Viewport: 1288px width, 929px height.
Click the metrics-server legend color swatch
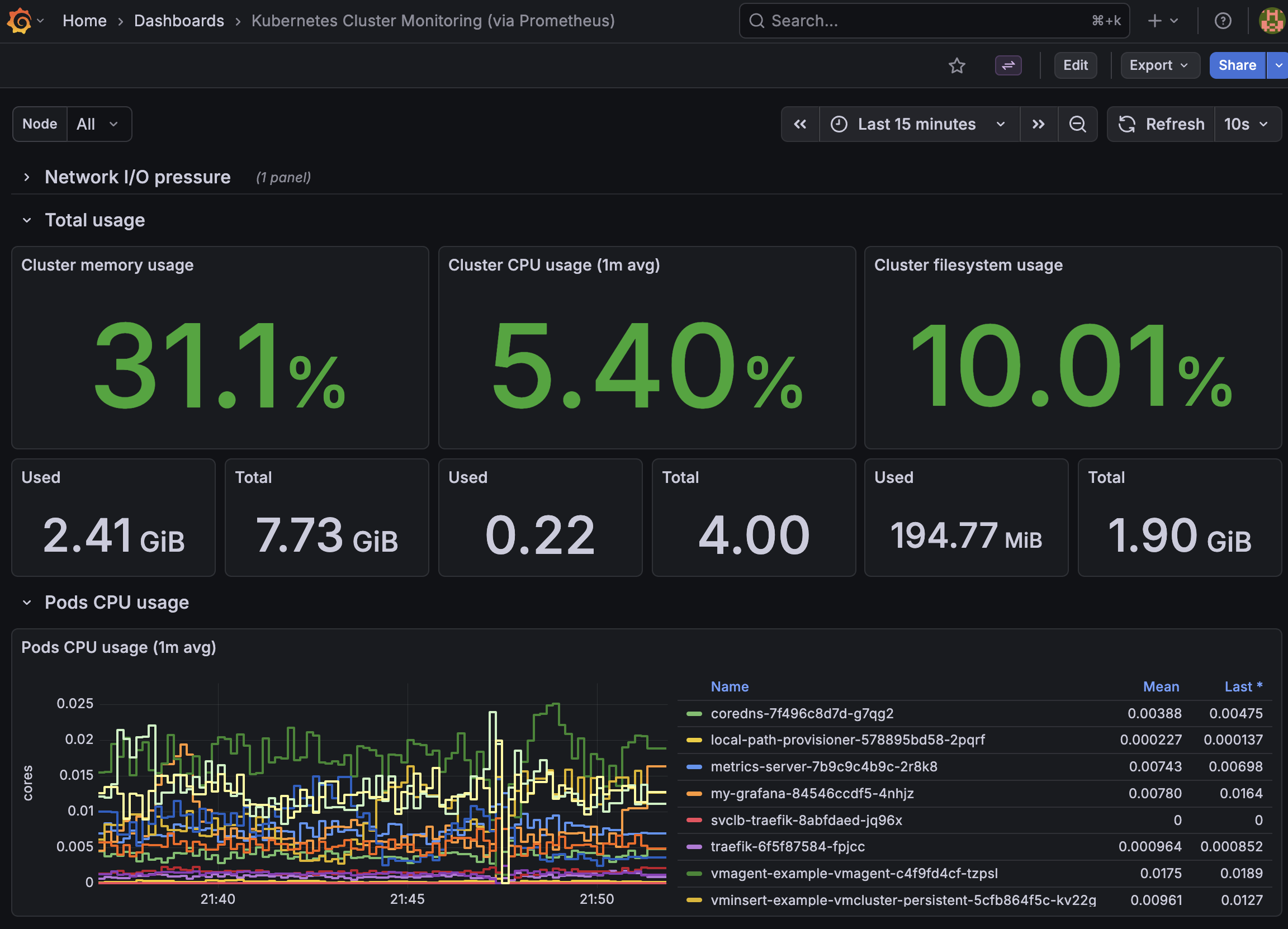[x=694, y=766]
